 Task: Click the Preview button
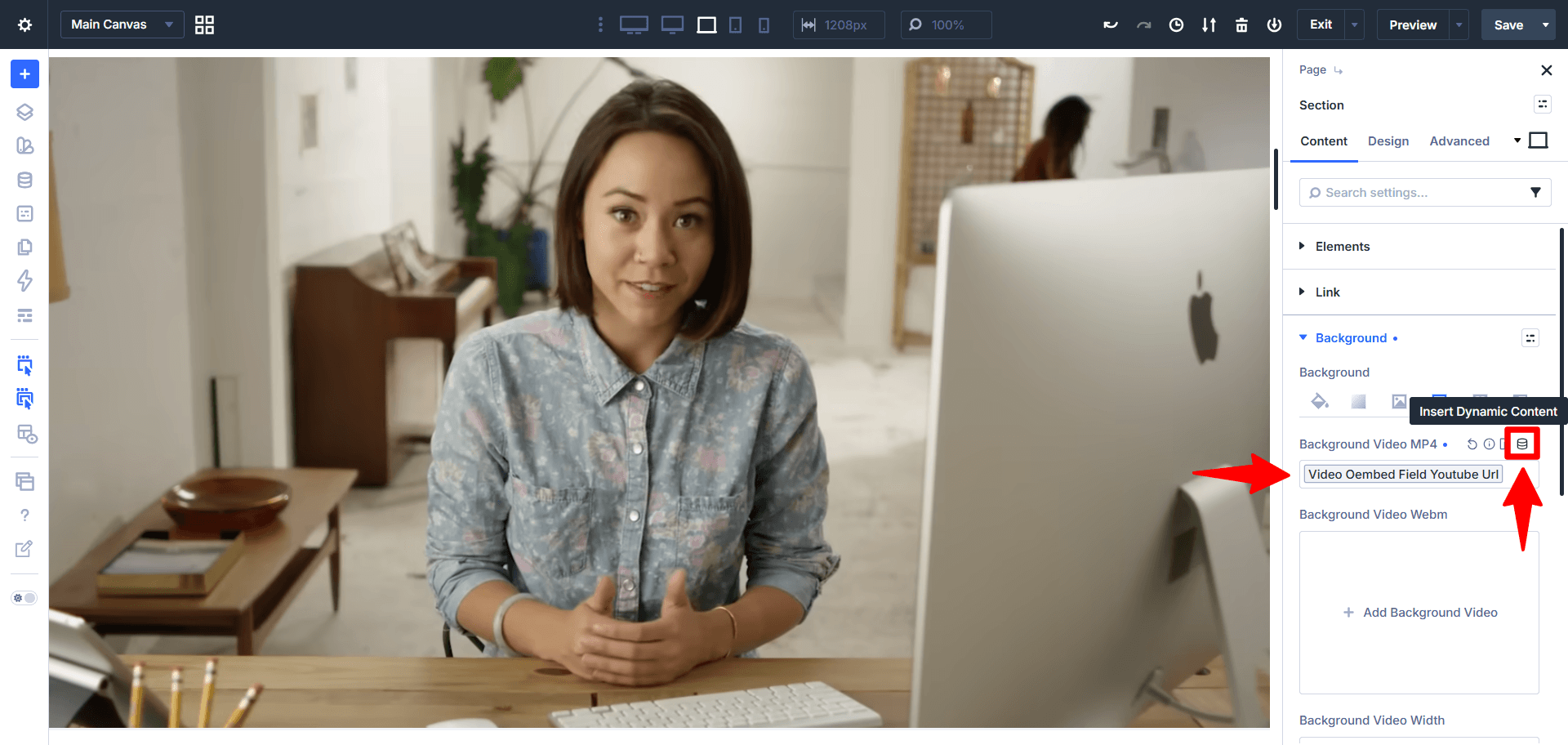(x=1413, y=25)
